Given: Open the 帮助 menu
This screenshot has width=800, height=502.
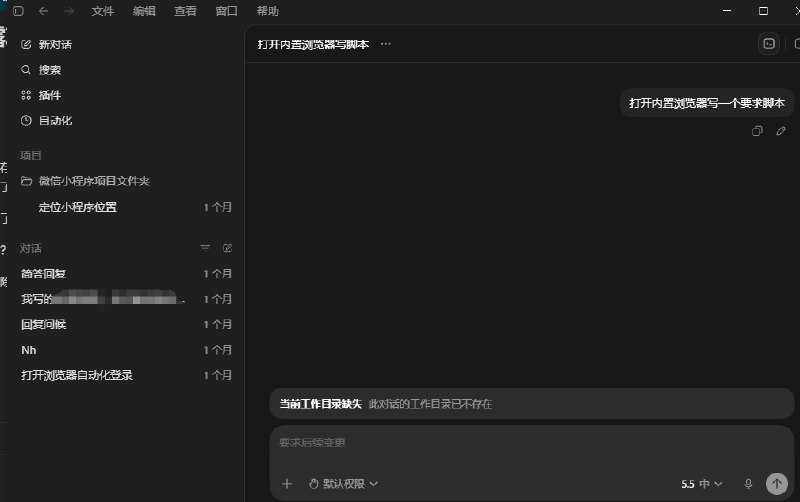Looking at the screenshot, I should click(x=268, y=11).
